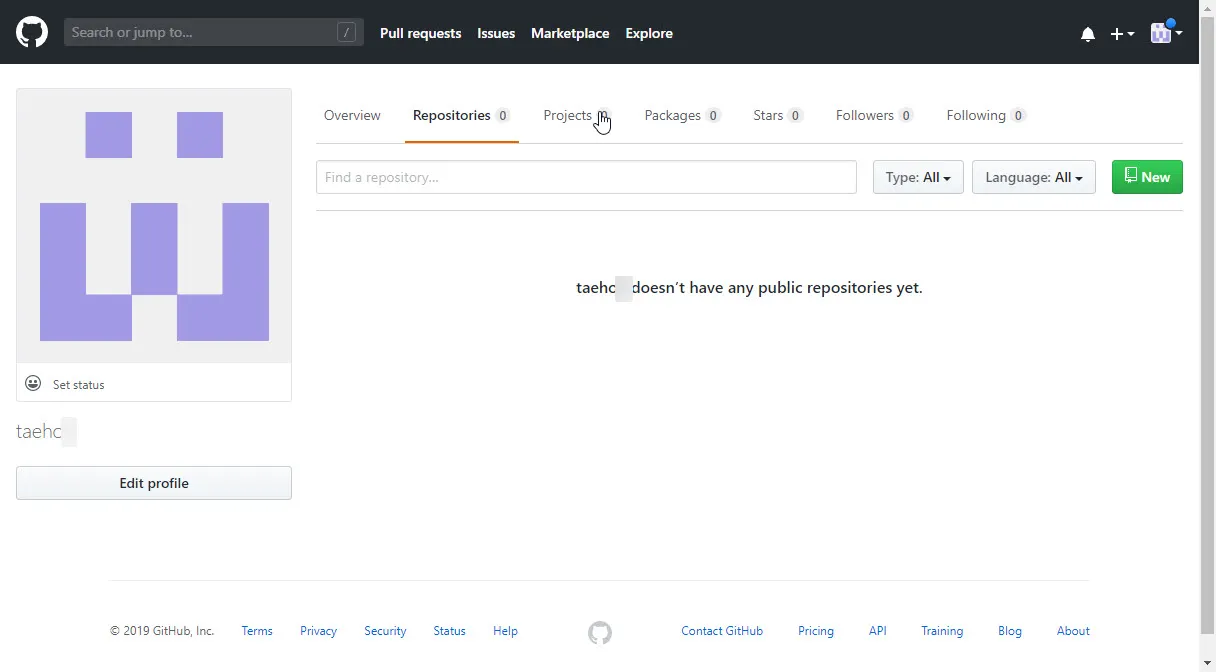This screenshot has height=672, width=1216.
Task: Click the GitHub Octocat logo in header
Action: [x=32, y=32]
